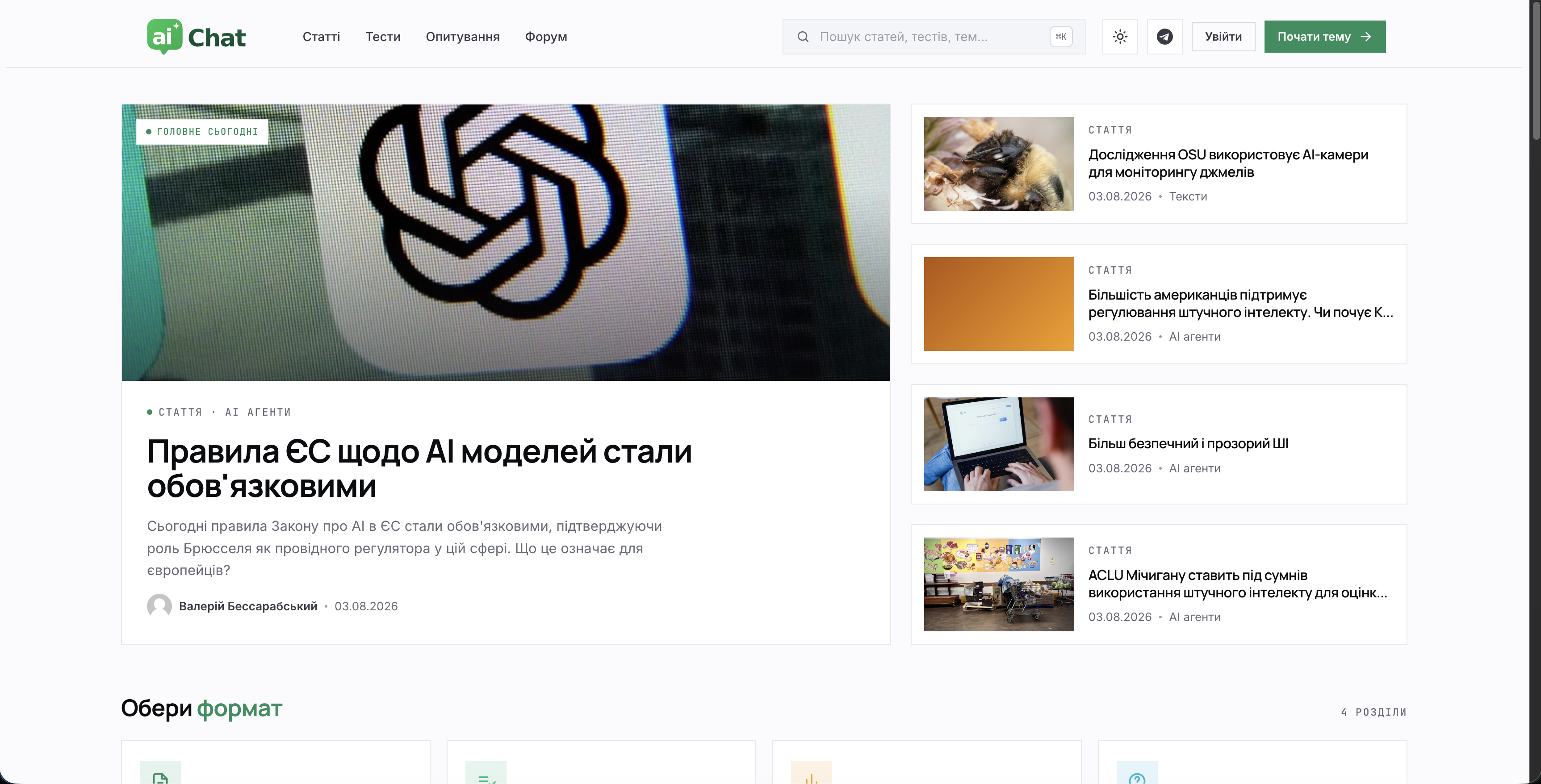Open article ACLU Мічигану ставить під сумнів
This screenshot has width=1541, height=784.
pyautogui.click(x=1237, y=584)
